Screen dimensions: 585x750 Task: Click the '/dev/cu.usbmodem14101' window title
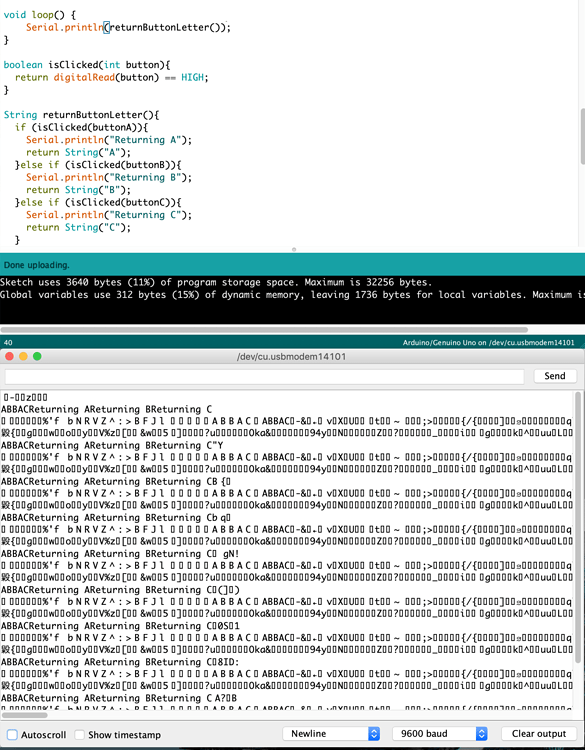pyautogui.click(x=291, y=357)
